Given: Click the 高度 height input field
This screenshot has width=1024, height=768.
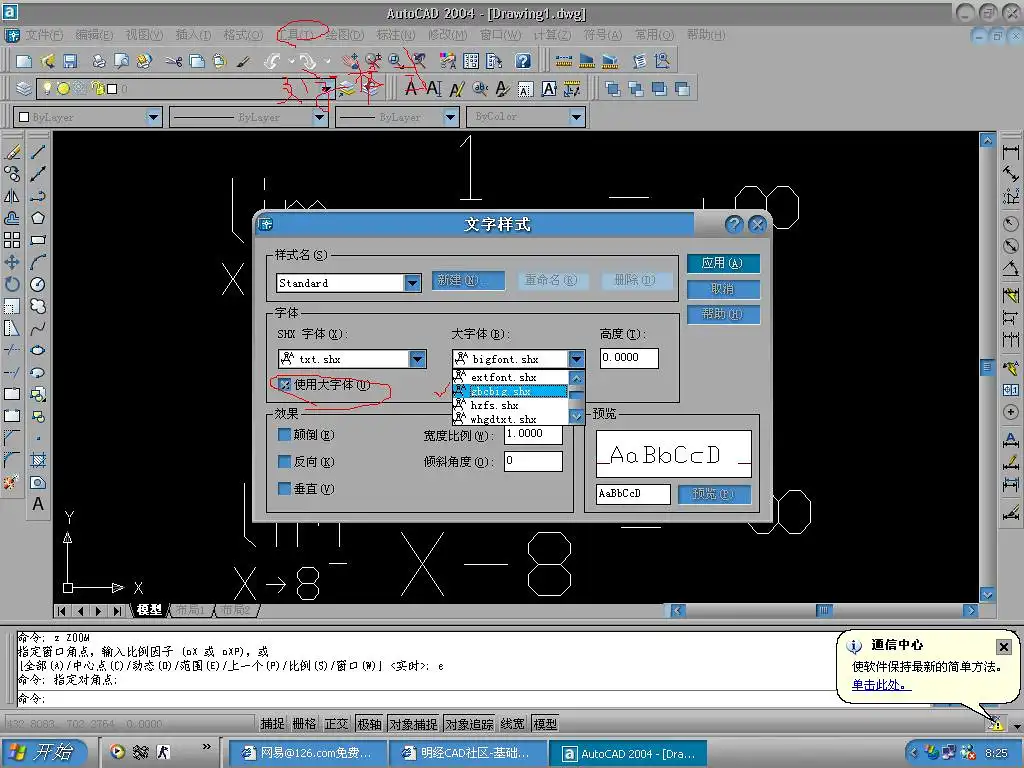Looking at the screenshot, I should click(x=629, y=358).
